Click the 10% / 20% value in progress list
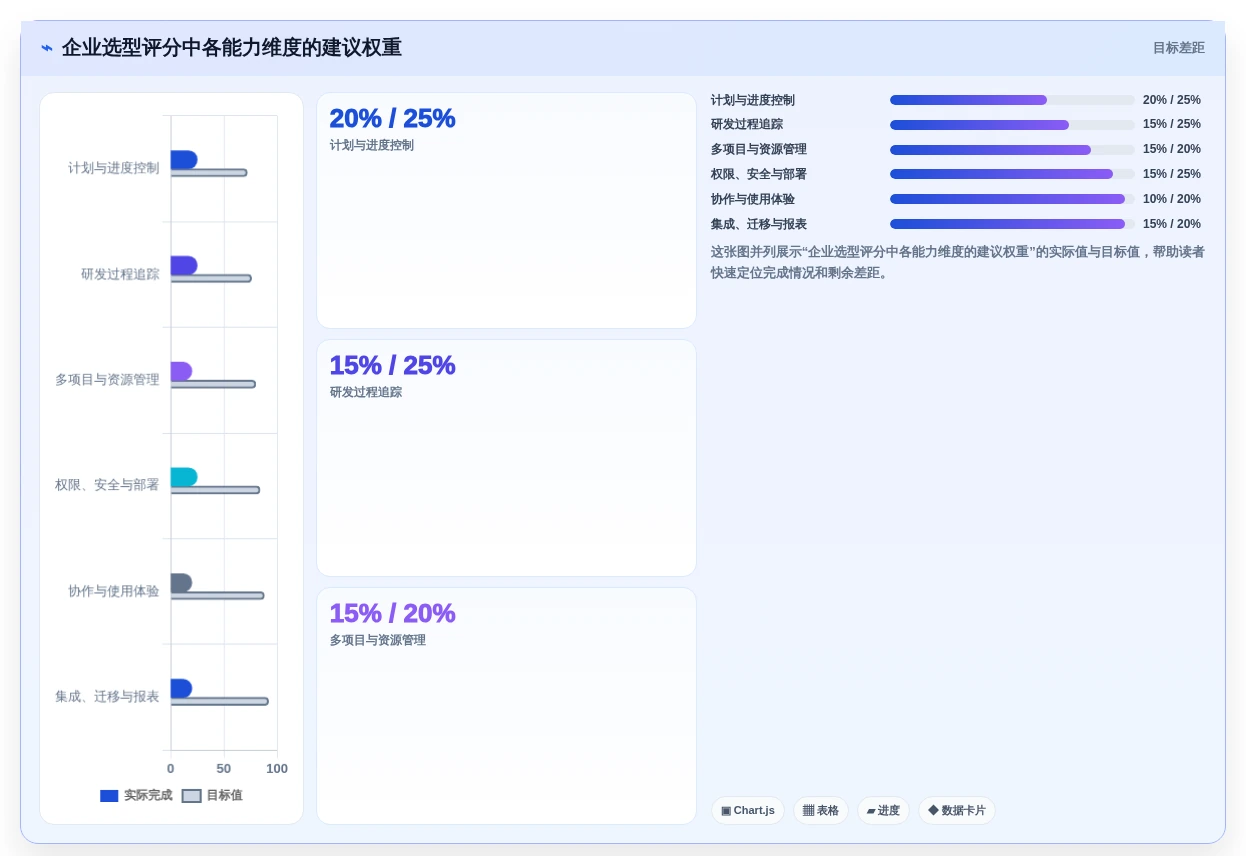The width and height of the screenshot is (1246, 856). coord(1172,199)
